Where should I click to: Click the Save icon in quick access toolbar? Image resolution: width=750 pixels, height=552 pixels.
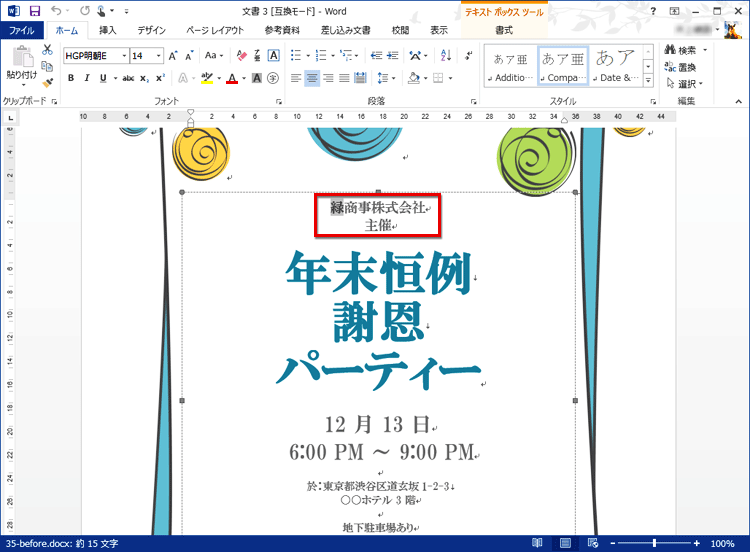coord(34,11)
